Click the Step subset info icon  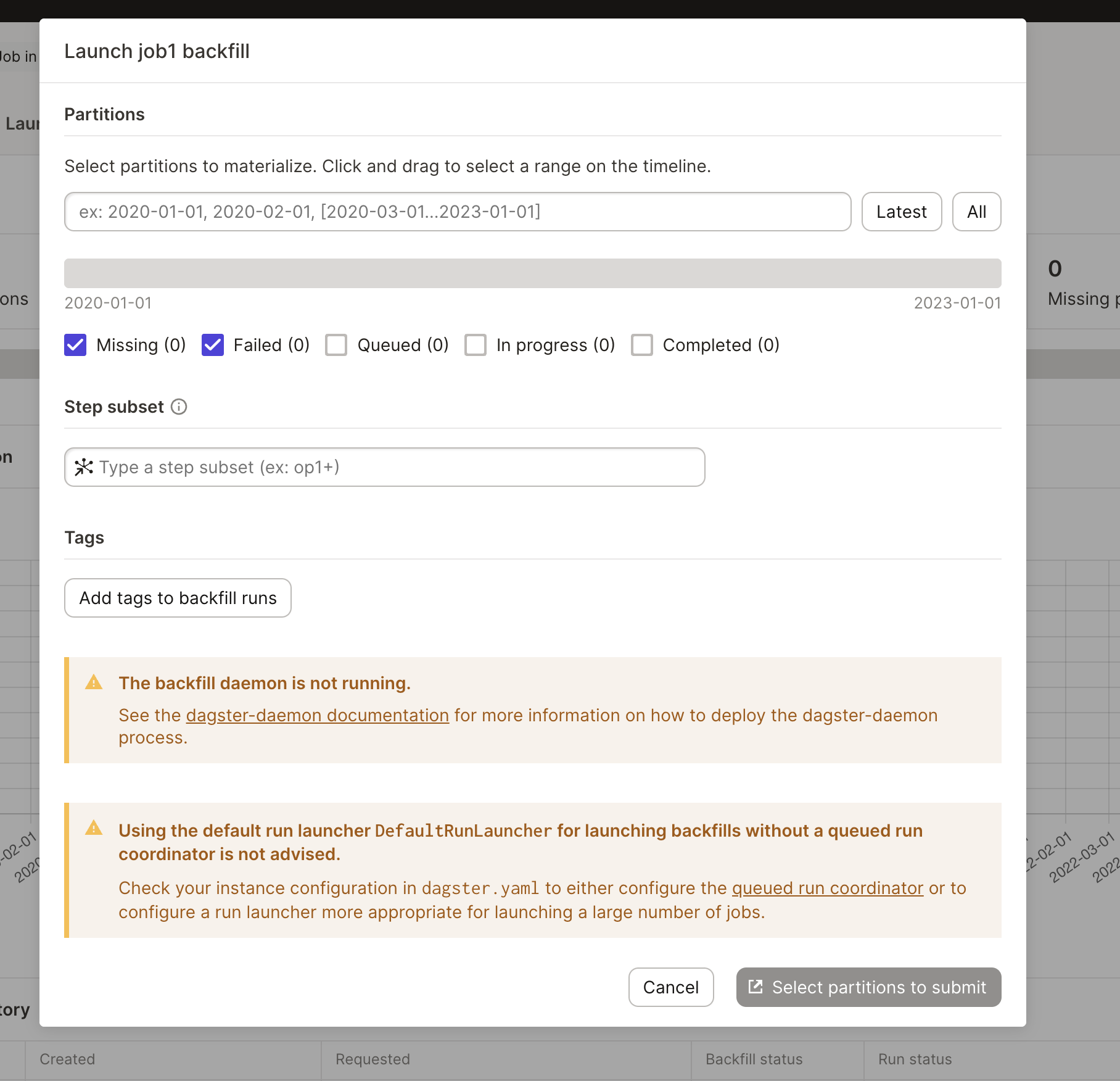pyautogui.click(x=179, y=407)
